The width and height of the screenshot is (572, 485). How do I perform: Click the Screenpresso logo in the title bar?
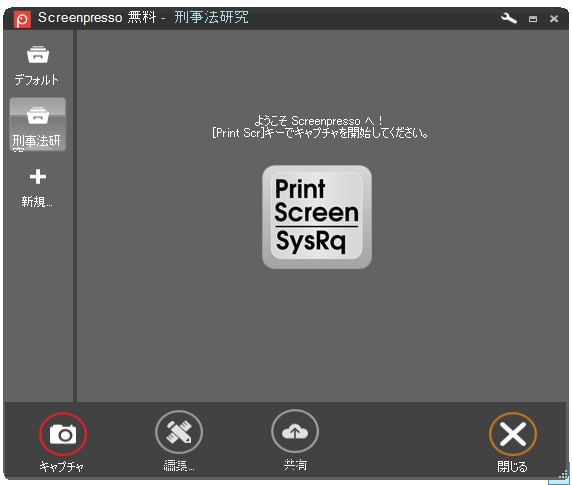pos(22,19)
